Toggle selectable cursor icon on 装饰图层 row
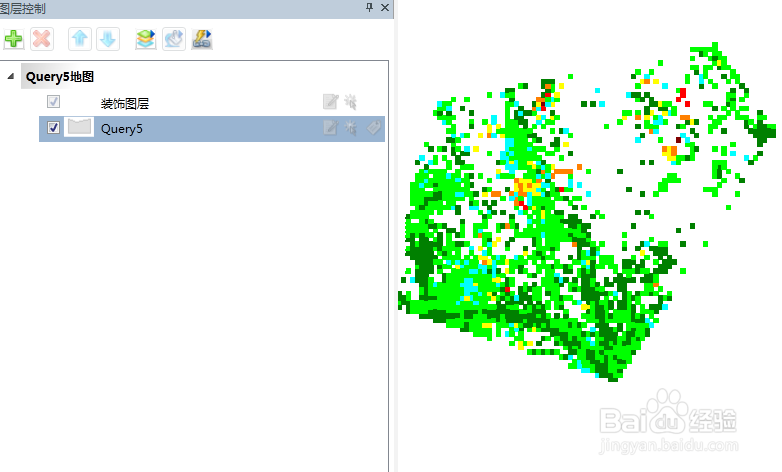 (351, 102)
